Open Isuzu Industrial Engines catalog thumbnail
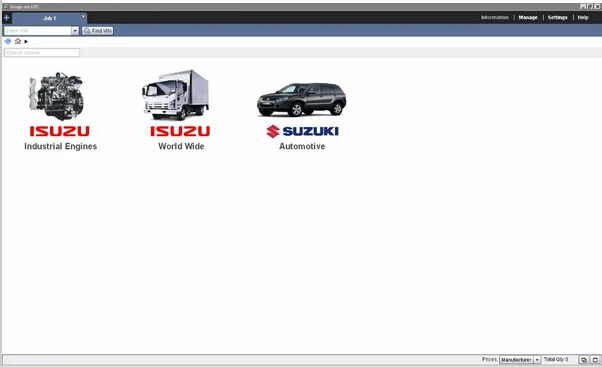602x367 pixels. tap(57, 96)
